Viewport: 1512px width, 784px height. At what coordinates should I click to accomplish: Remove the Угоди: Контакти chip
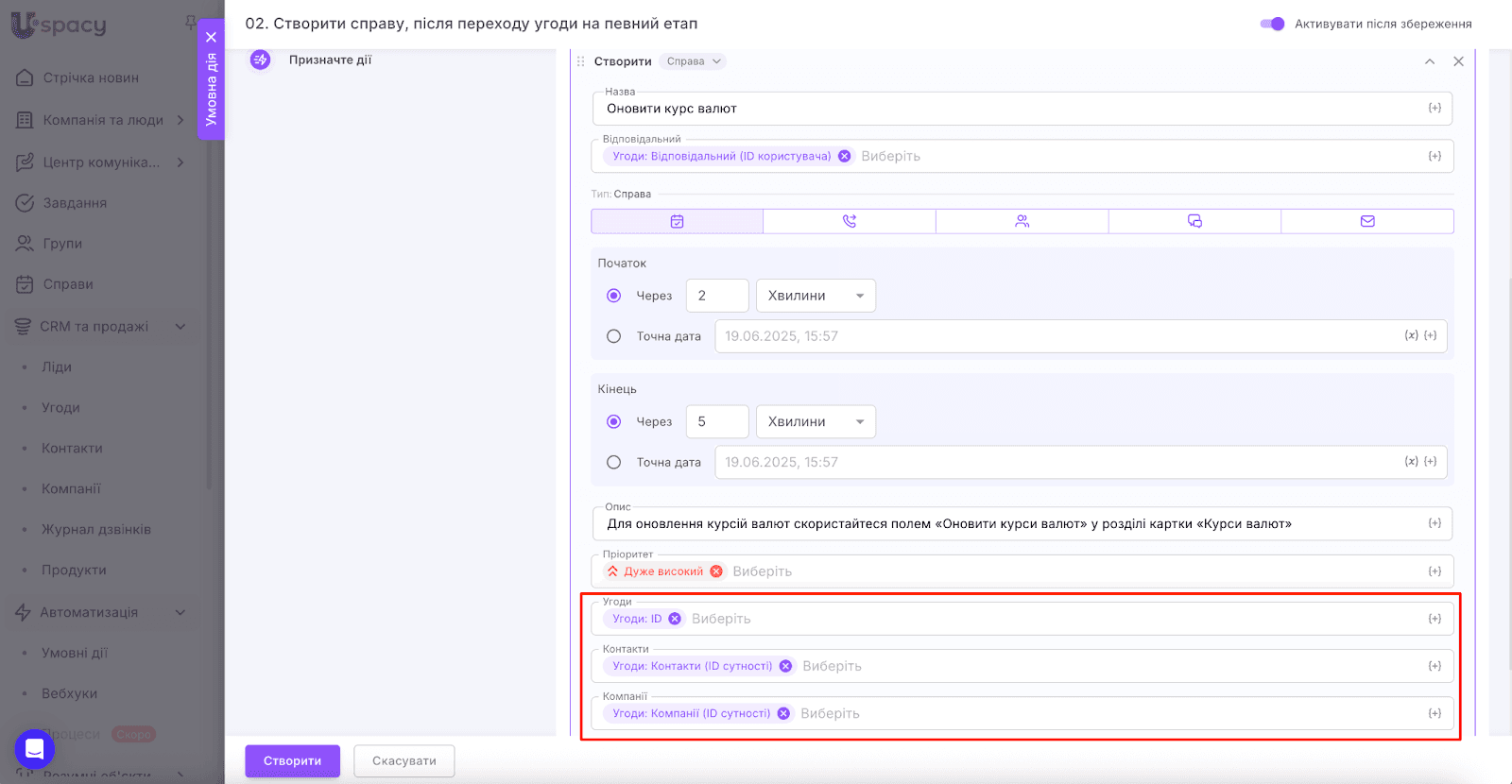[785, 666]
